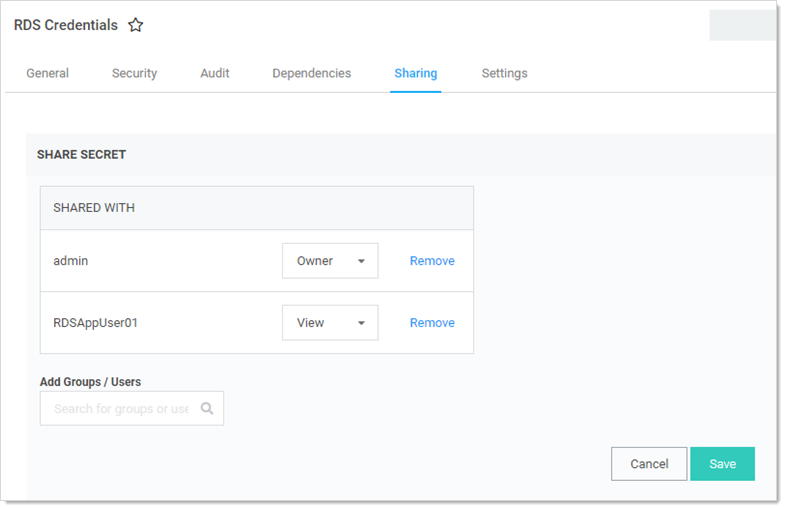
Task: Favorite the RDS Credentials secret with star
Action: [136, 25]
